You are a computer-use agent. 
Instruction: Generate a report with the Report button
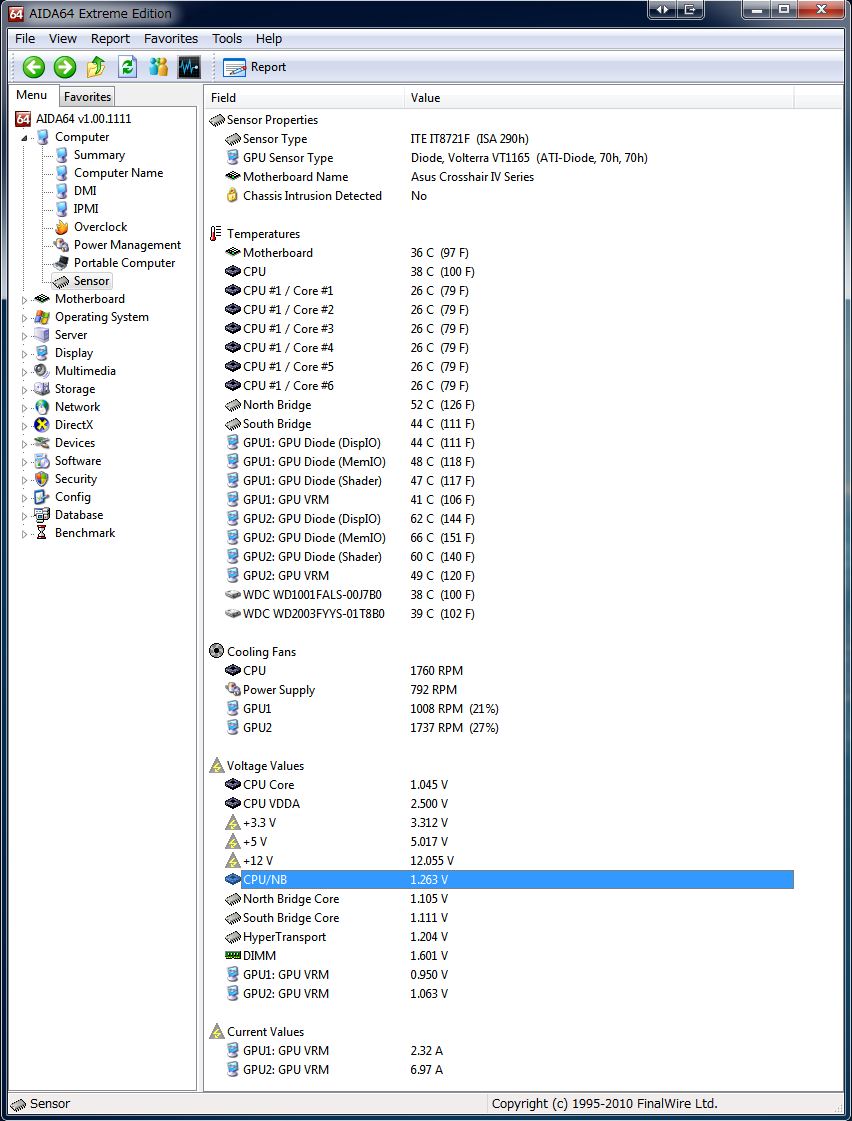(254, 67)
